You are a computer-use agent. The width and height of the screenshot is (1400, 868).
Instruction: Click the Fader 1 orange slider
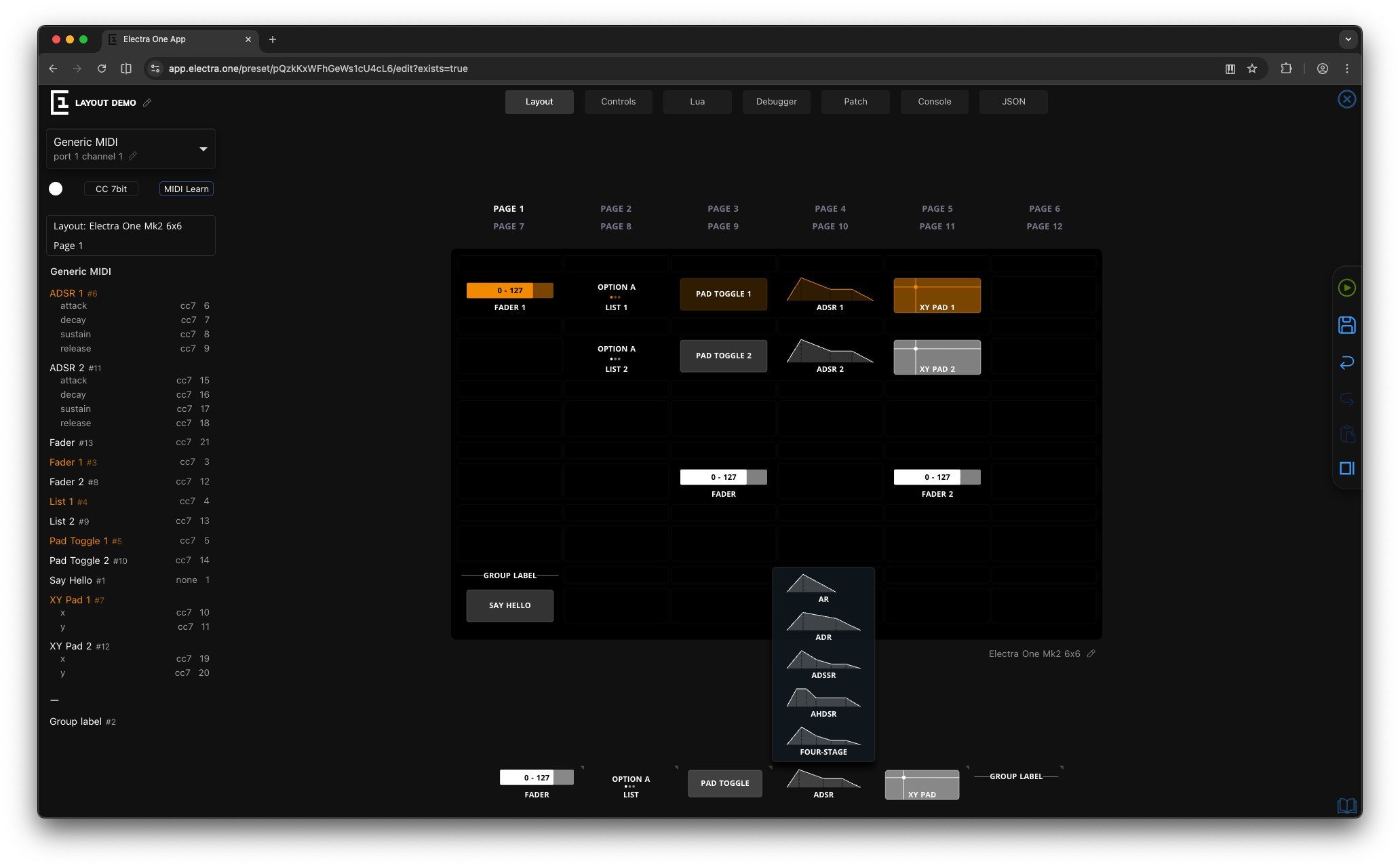click(x=509, y=290)
